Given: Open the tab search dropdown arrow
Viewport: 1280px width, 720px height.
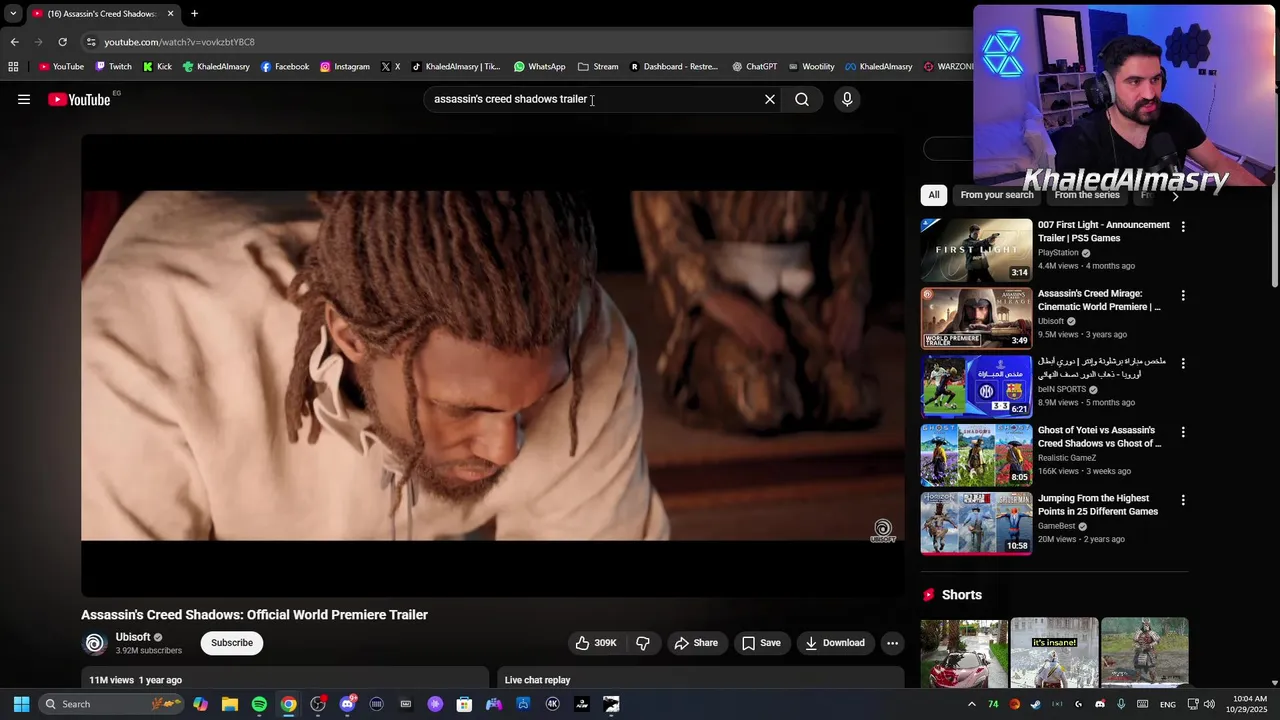Looking at the screenshot, I should click(13, 14).
